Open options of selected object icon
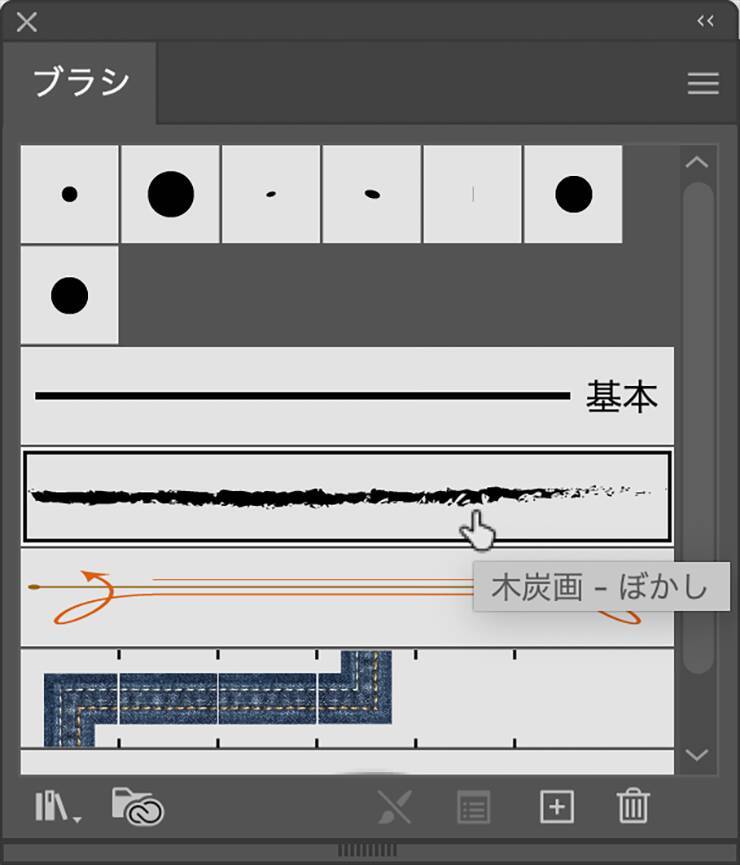Image resolution: width=740 pixels, height=865 pixels. 473,808
